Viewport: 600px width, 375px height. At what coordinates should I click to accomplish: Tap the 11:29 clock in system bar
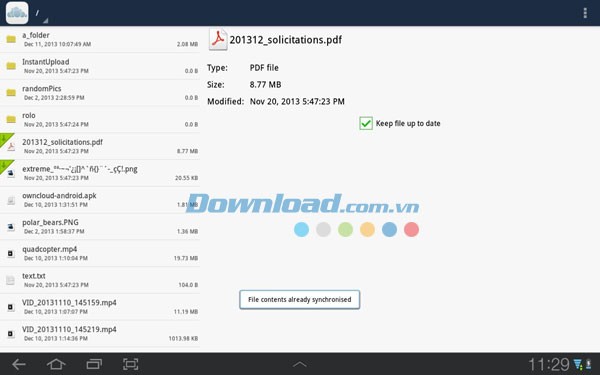click(549, 364)
